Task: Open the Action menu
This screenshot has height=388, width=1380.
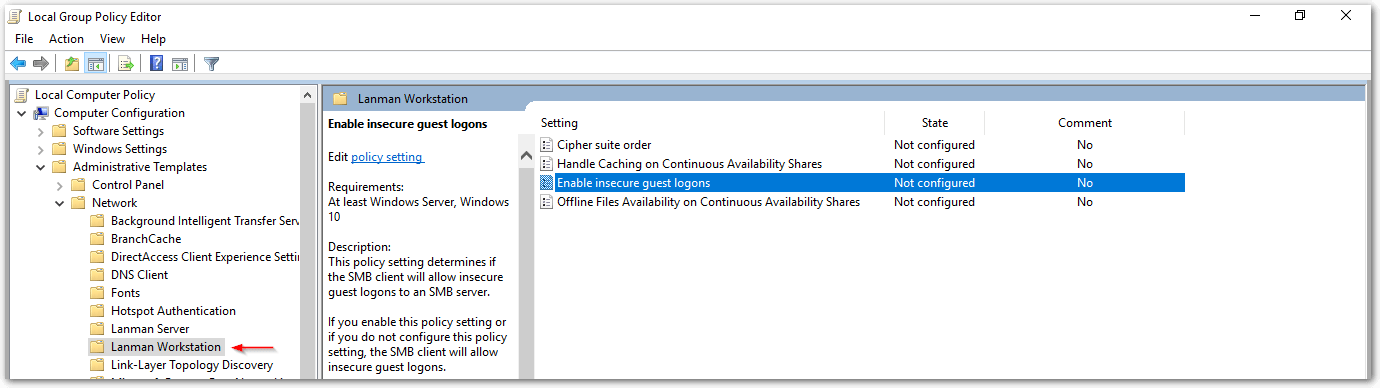Action: (67, 38)
